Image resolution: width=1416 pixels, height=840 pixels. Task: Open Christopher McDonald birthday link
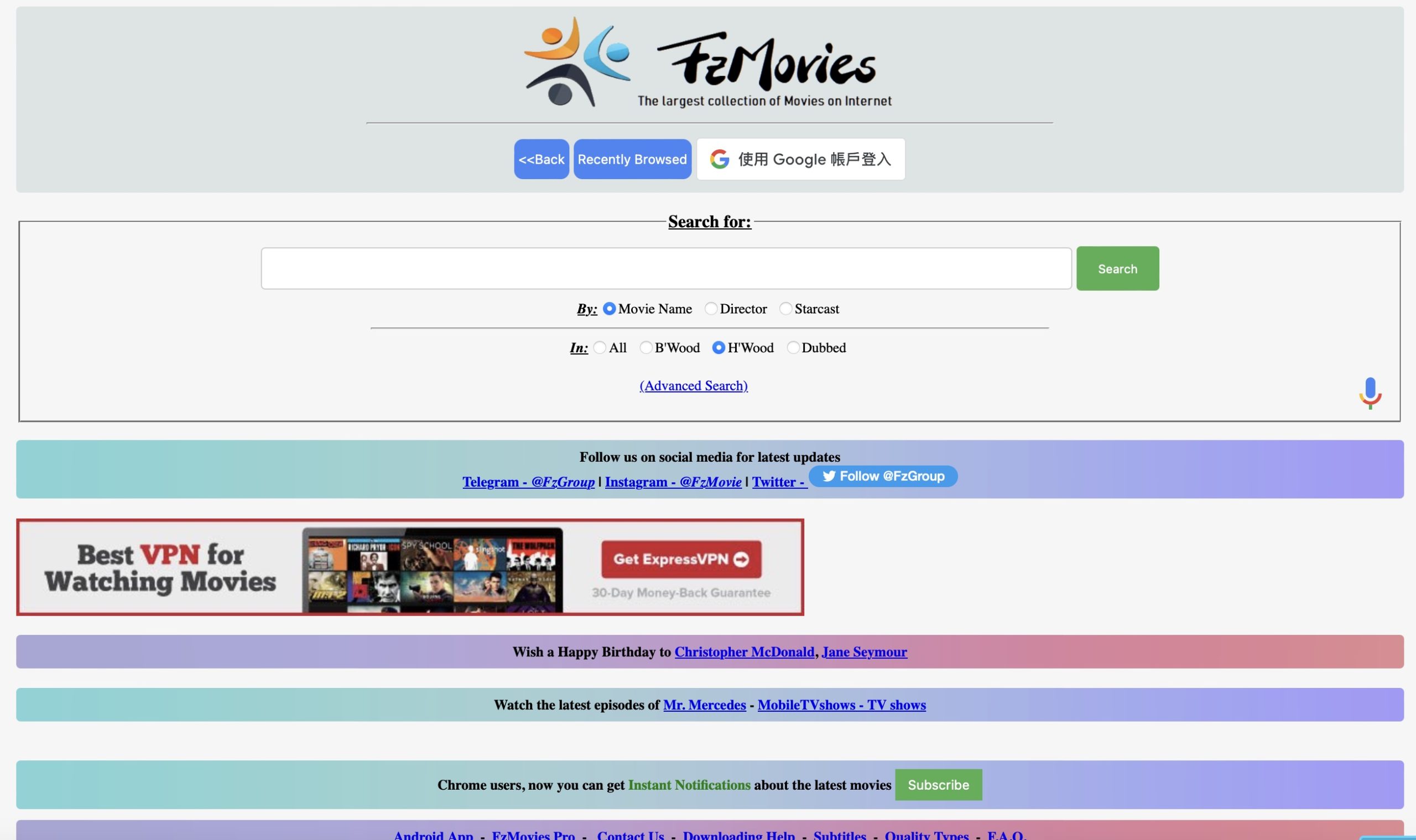point(744,652)
